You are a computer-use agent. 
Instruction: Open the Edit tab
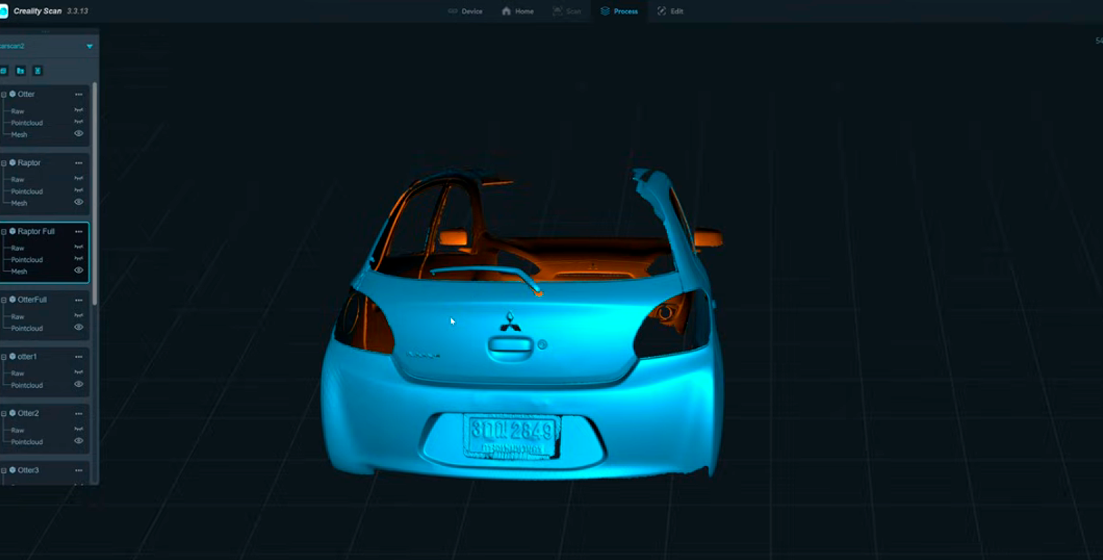coord(670,11)
